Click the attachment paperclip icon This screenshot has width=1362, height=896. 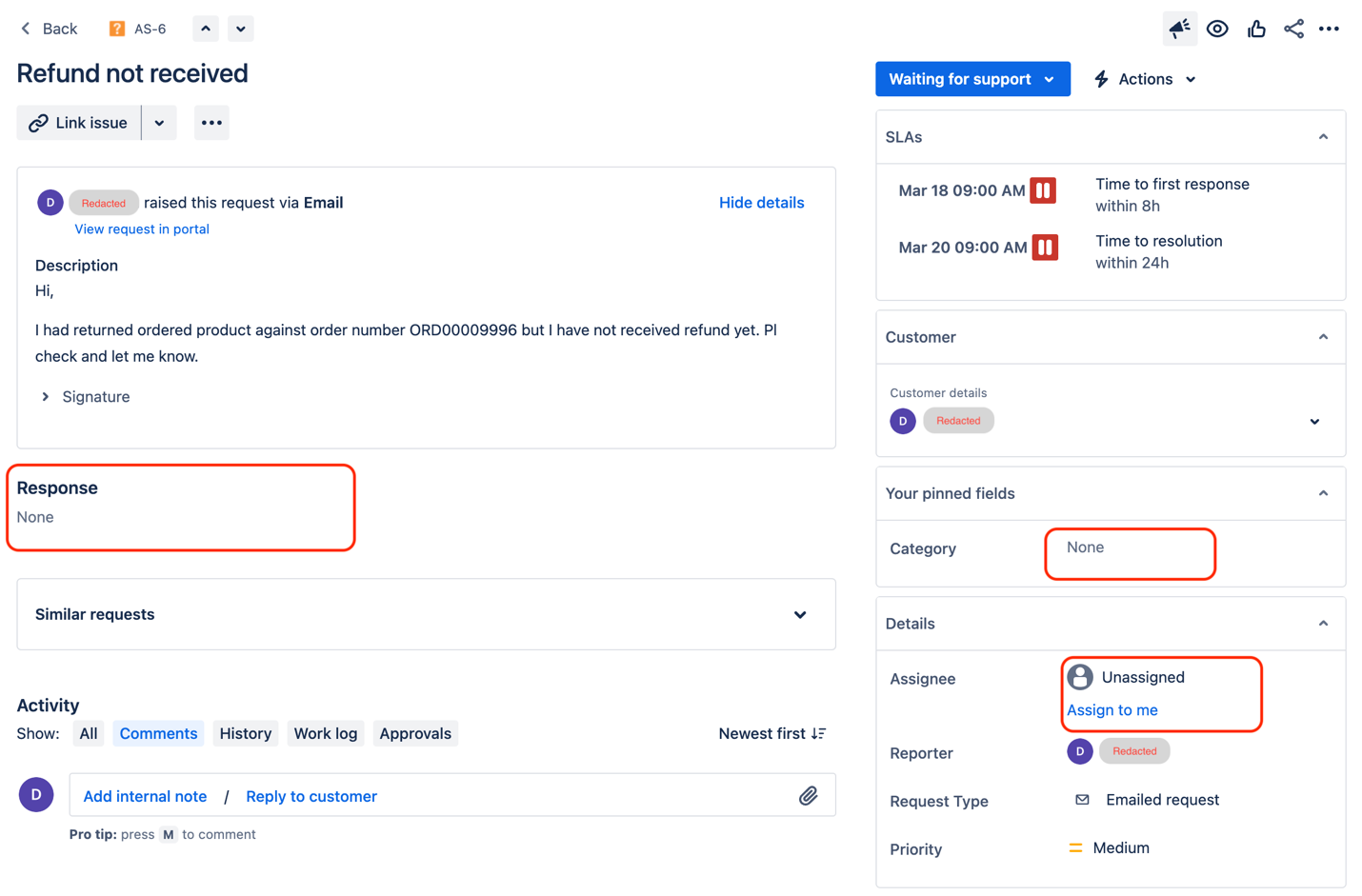(808, 795)
